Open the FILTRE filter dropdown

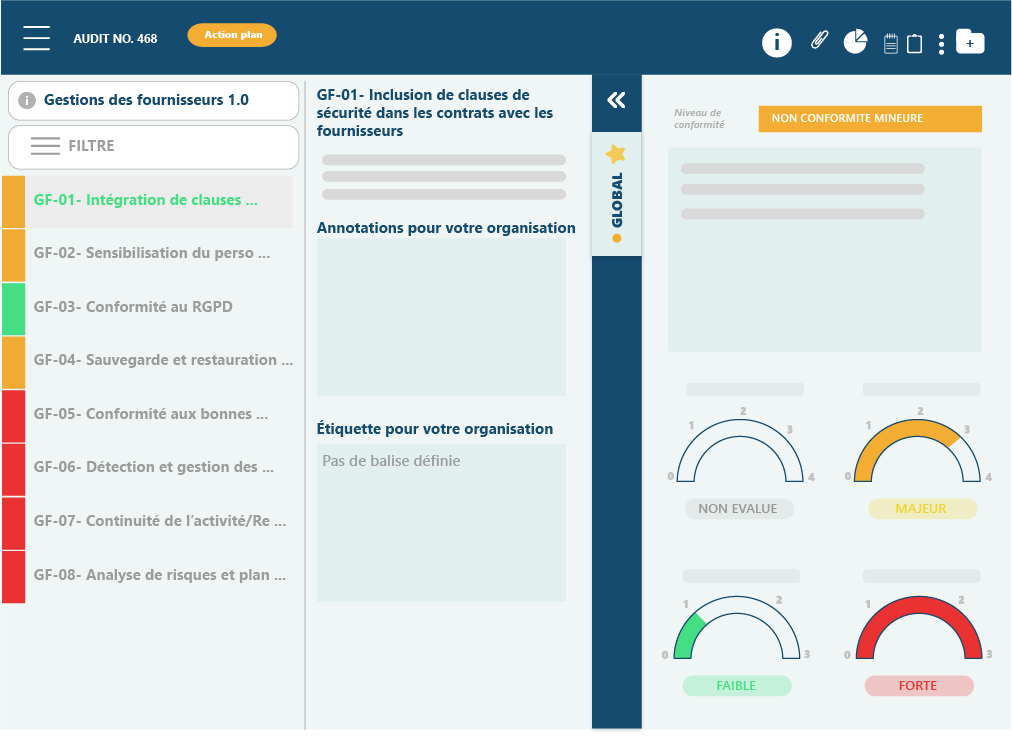pos(153,146)
